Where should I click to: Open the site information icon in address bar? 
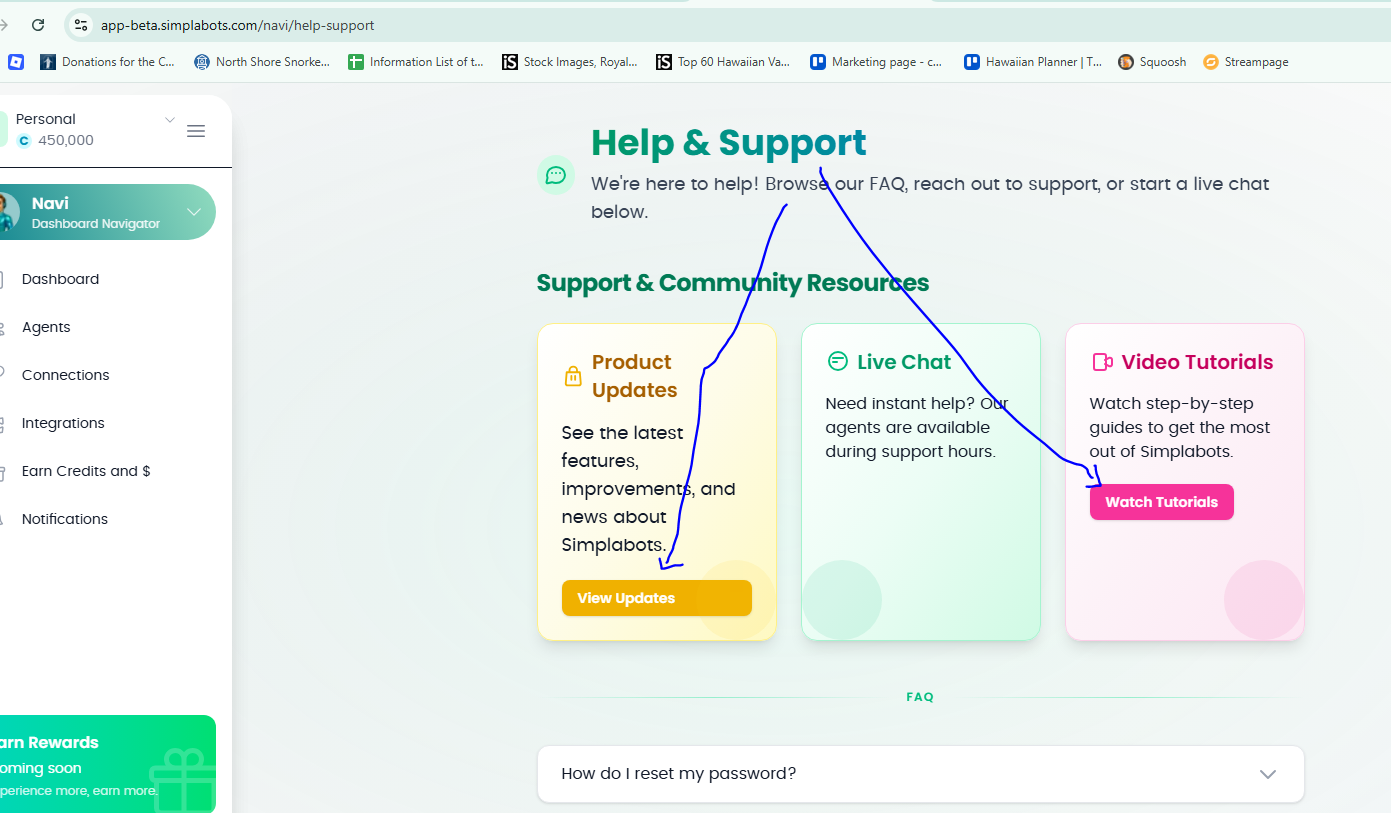coord(82,25)
